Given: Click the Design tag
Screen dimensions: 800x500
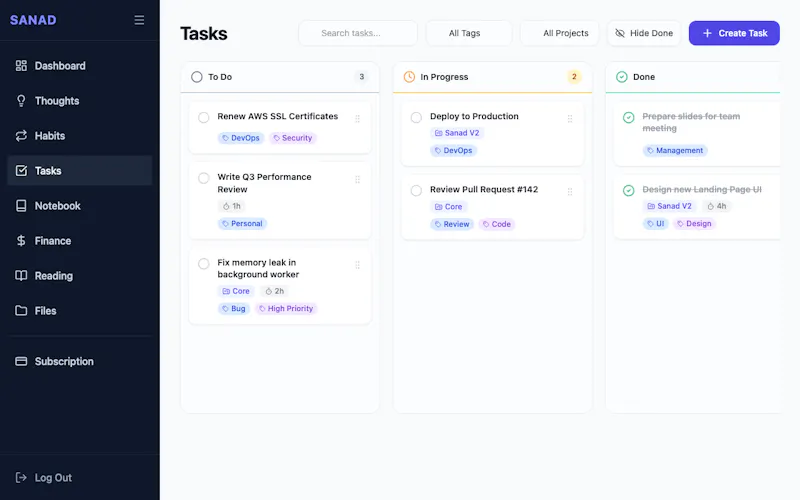Looking at the screenshot, I should point(694,223).
